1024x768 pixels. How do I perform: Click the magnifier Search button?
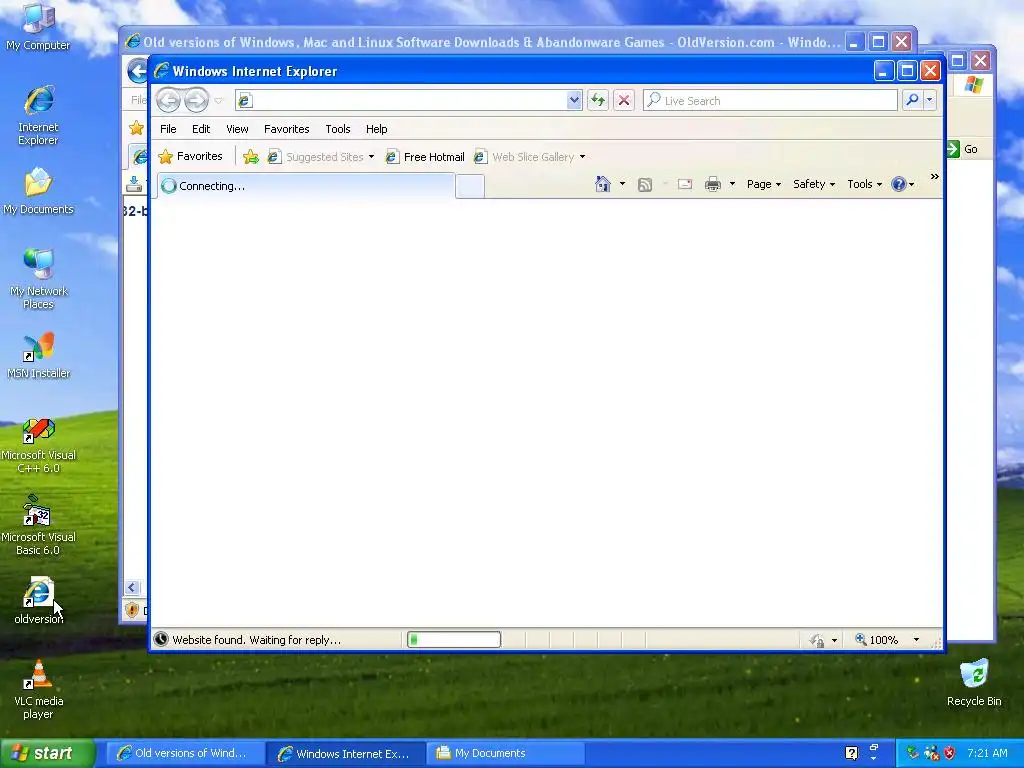click(x=912, y=100)
